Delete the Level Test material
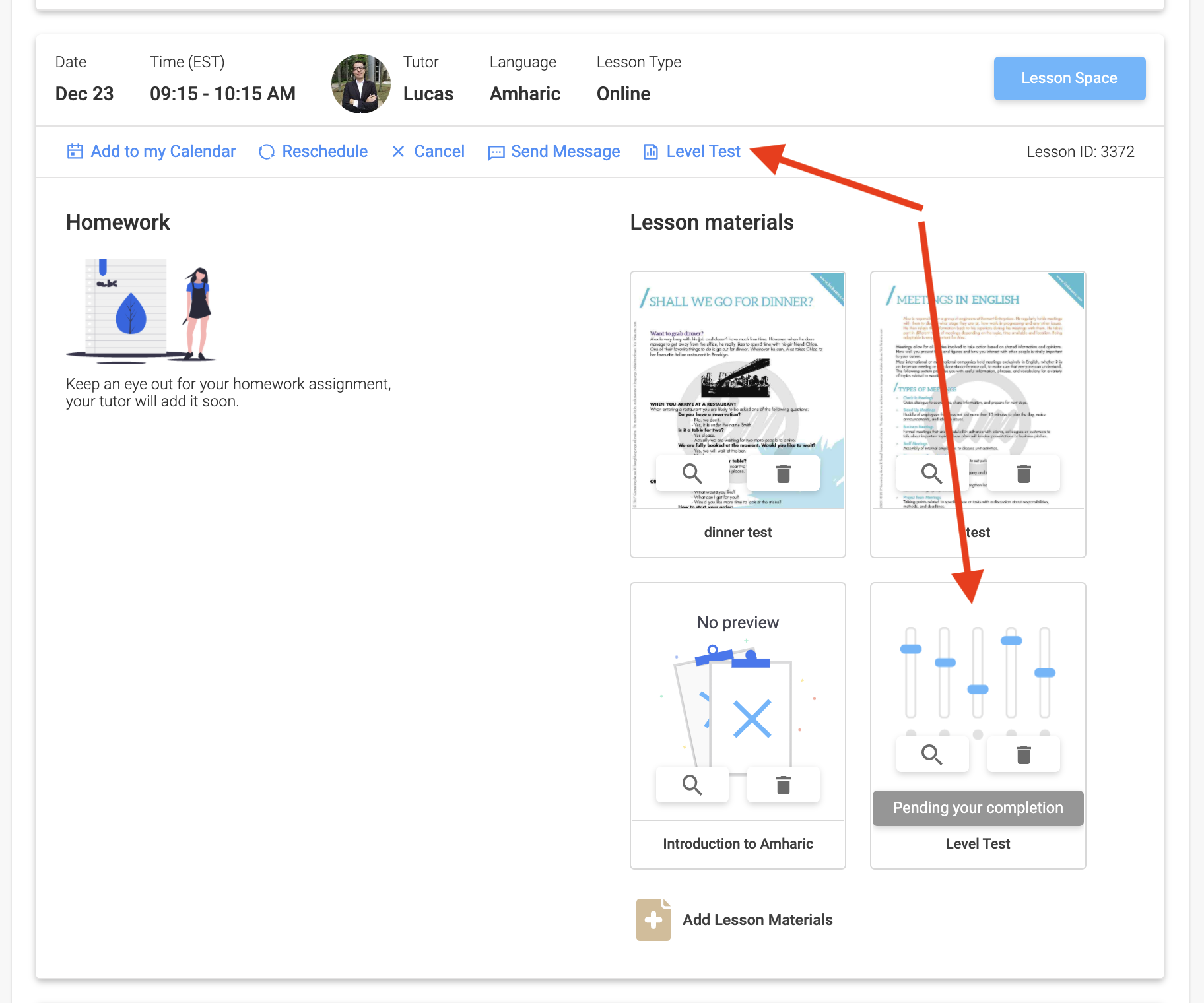Image resolution: width=1204 pixels, height=1003 pixels. 1023,755
